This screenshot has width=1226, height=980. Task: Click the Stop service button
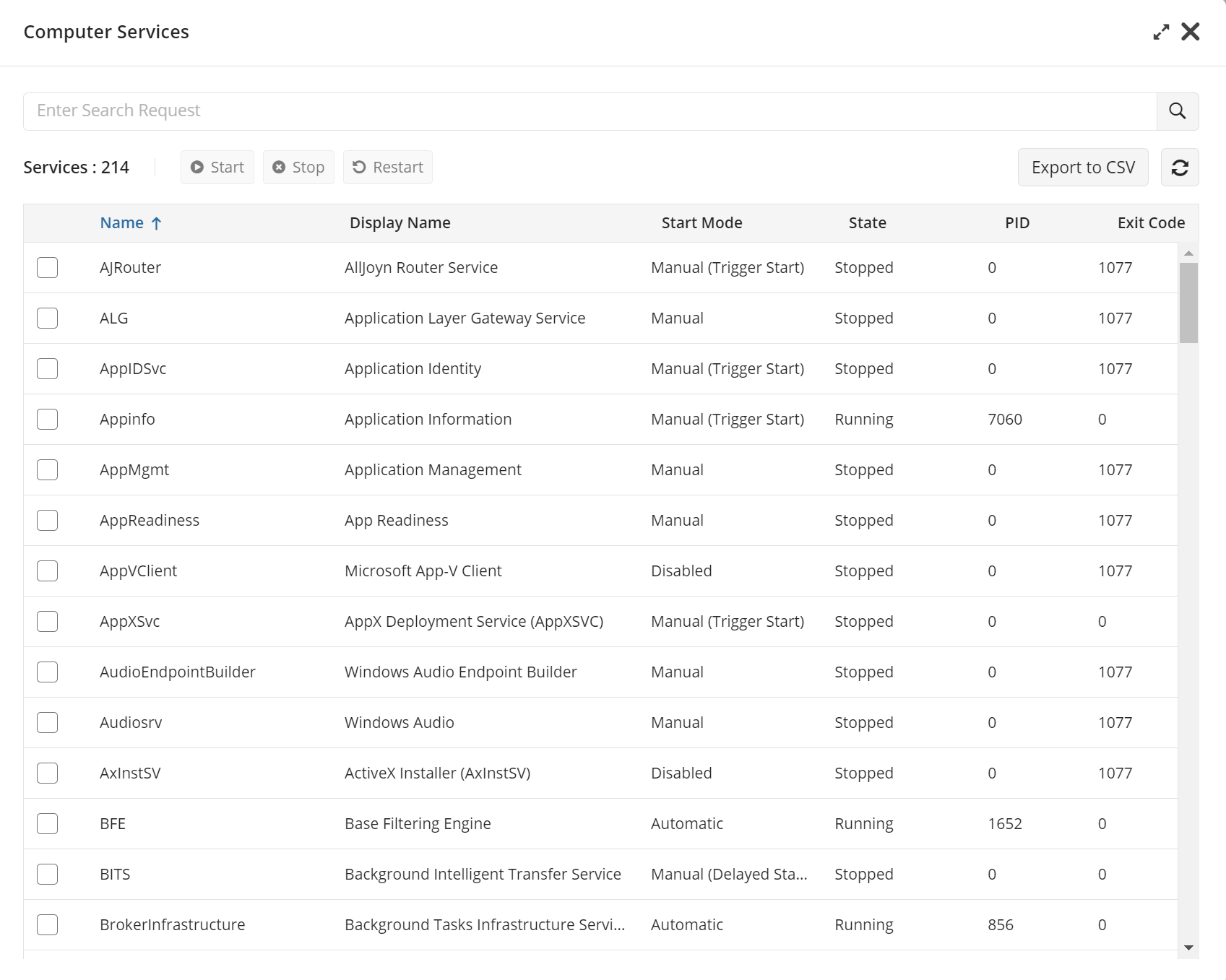[x=298, y=168]
